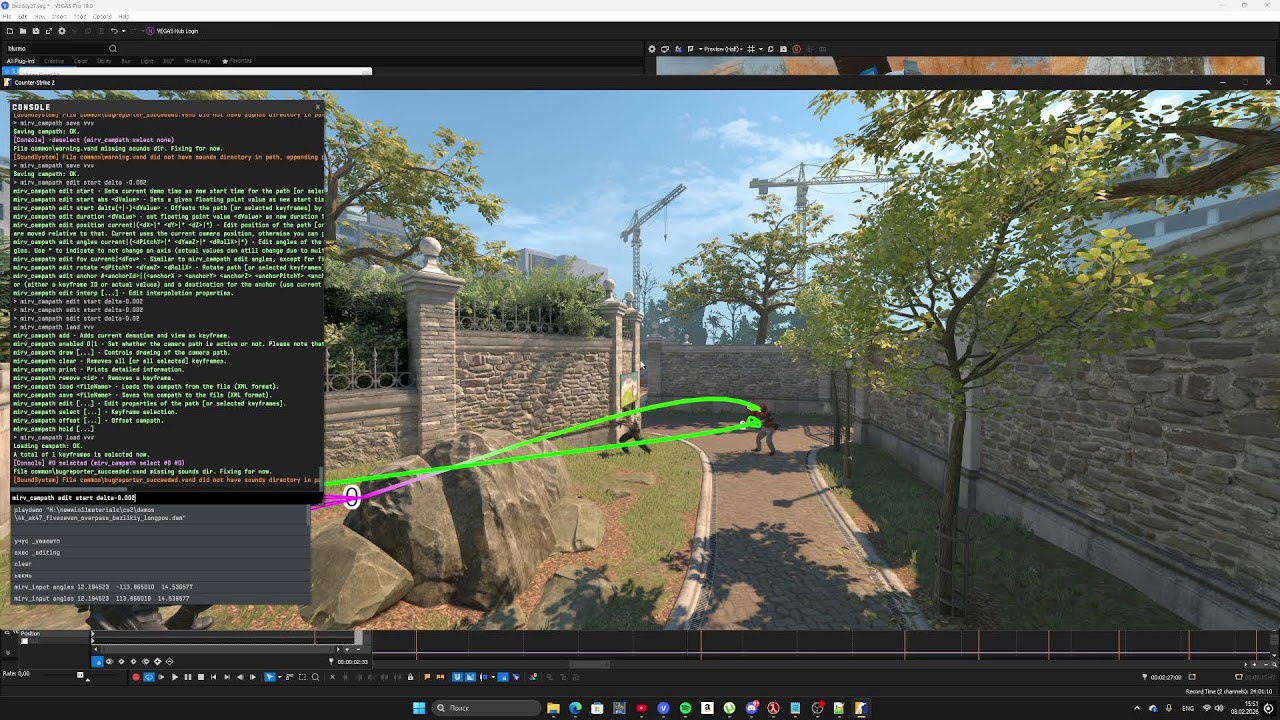1280x720 pixels.
Task: Click the Windows taskbar search box
Action: tap(484, 708)
